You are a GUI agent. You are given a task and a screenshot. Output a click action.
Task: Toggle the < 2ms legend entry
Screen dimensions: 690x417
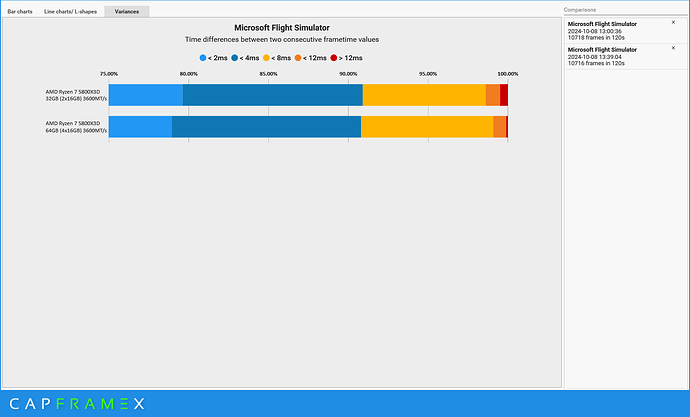point(213,58)
